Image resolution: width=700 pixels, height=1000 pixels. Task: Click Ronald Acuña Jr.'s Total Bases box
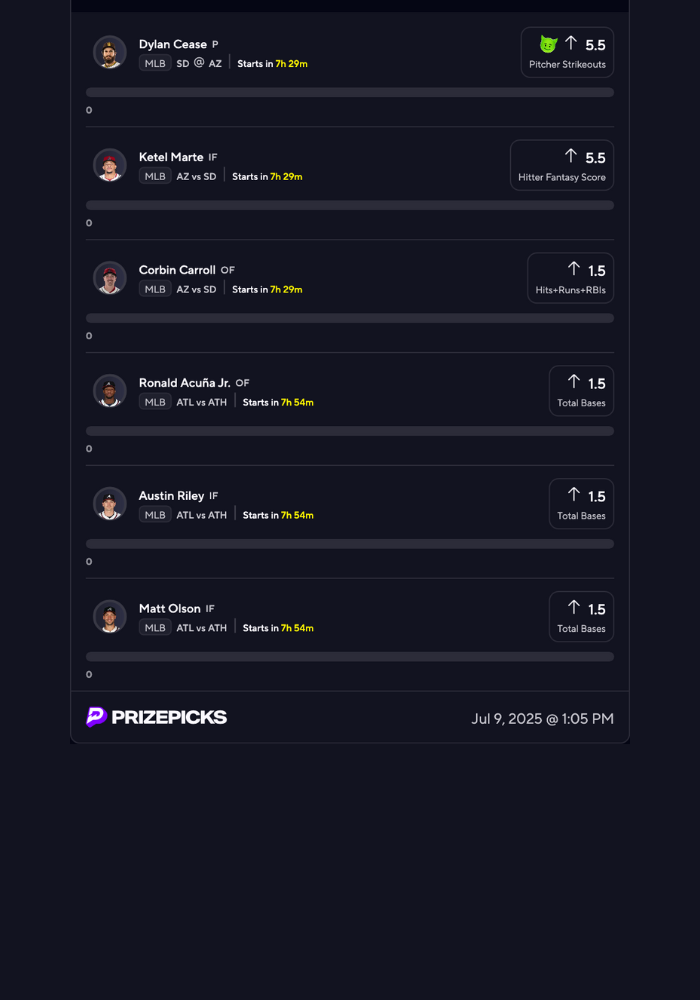(581, 392)
